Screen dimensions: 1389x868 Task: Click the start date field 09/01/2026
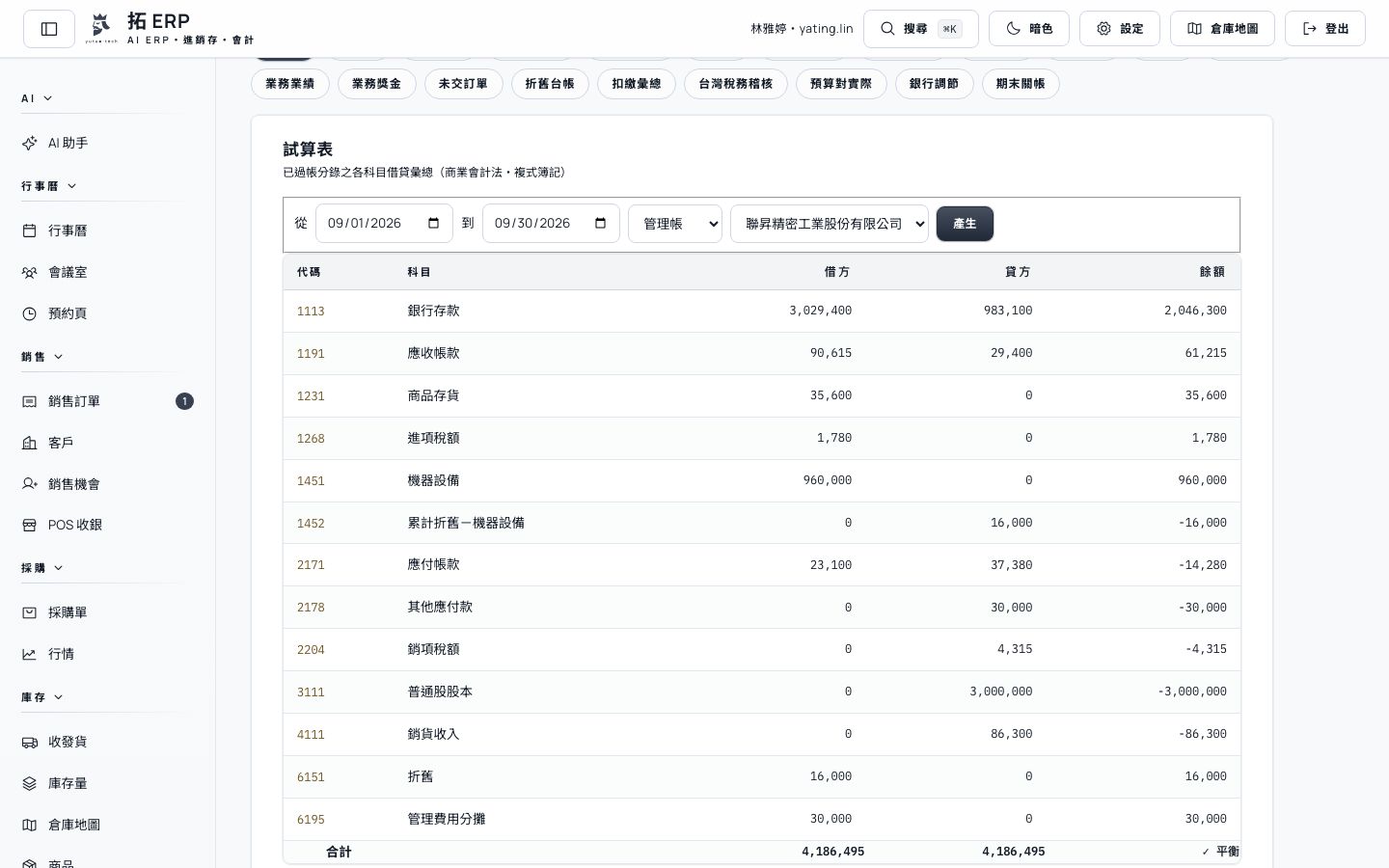click(x=384, y=224)
